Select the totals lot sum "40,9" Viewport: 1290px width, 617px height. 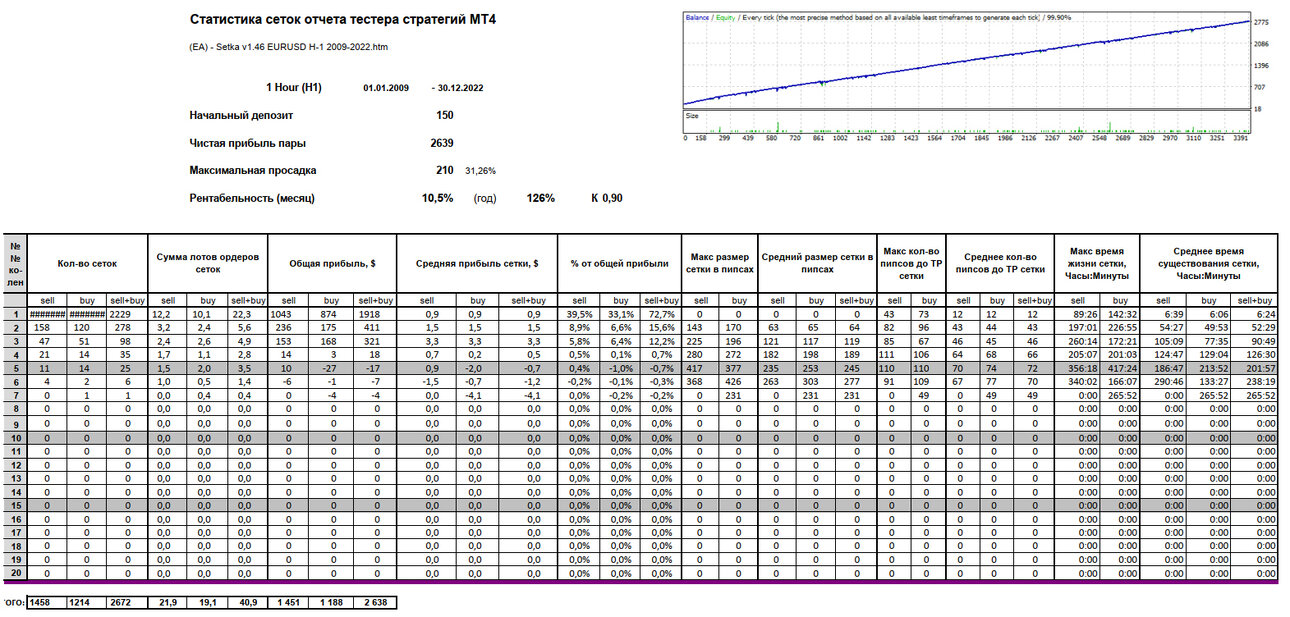pos(247,602)
